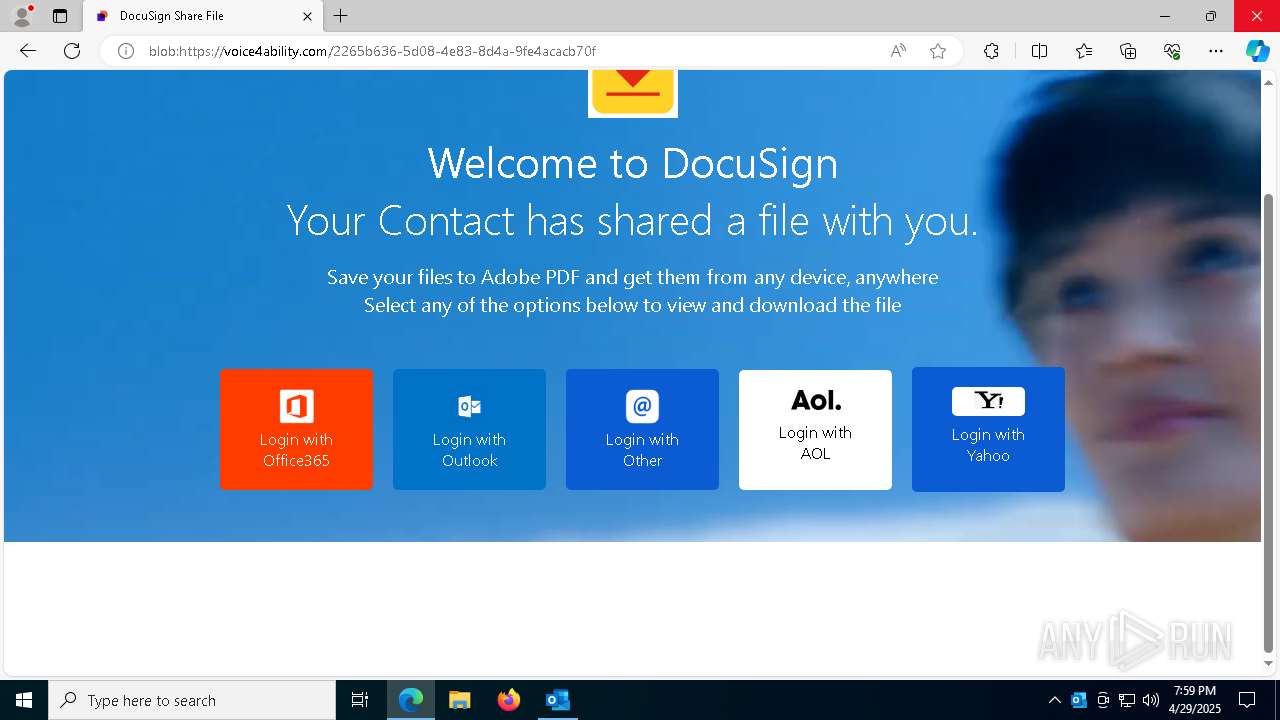Image resolution: width=1280 pixels, height=720 pixels.
Task: View site information icon in address bar
Action: [126, 51]
